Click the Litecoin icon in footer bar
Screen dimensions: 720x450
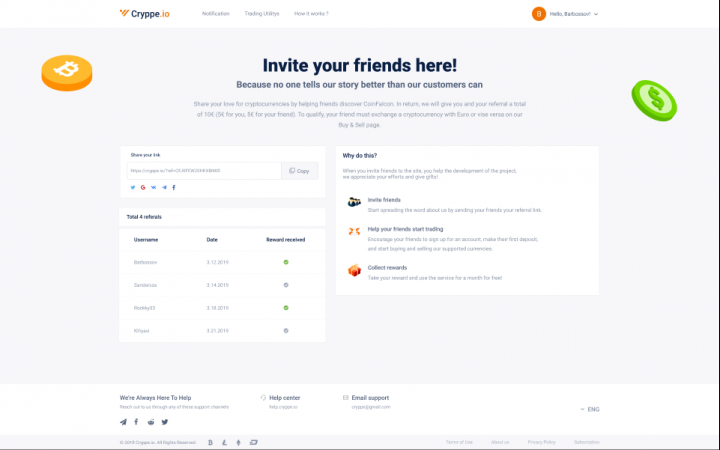(x=225, y=443)
